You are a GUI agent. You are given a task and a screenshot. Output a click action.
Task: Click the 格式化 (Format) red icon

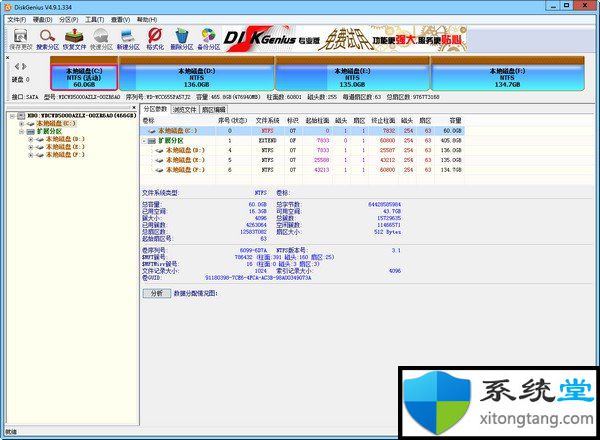[x=155, y=36]
